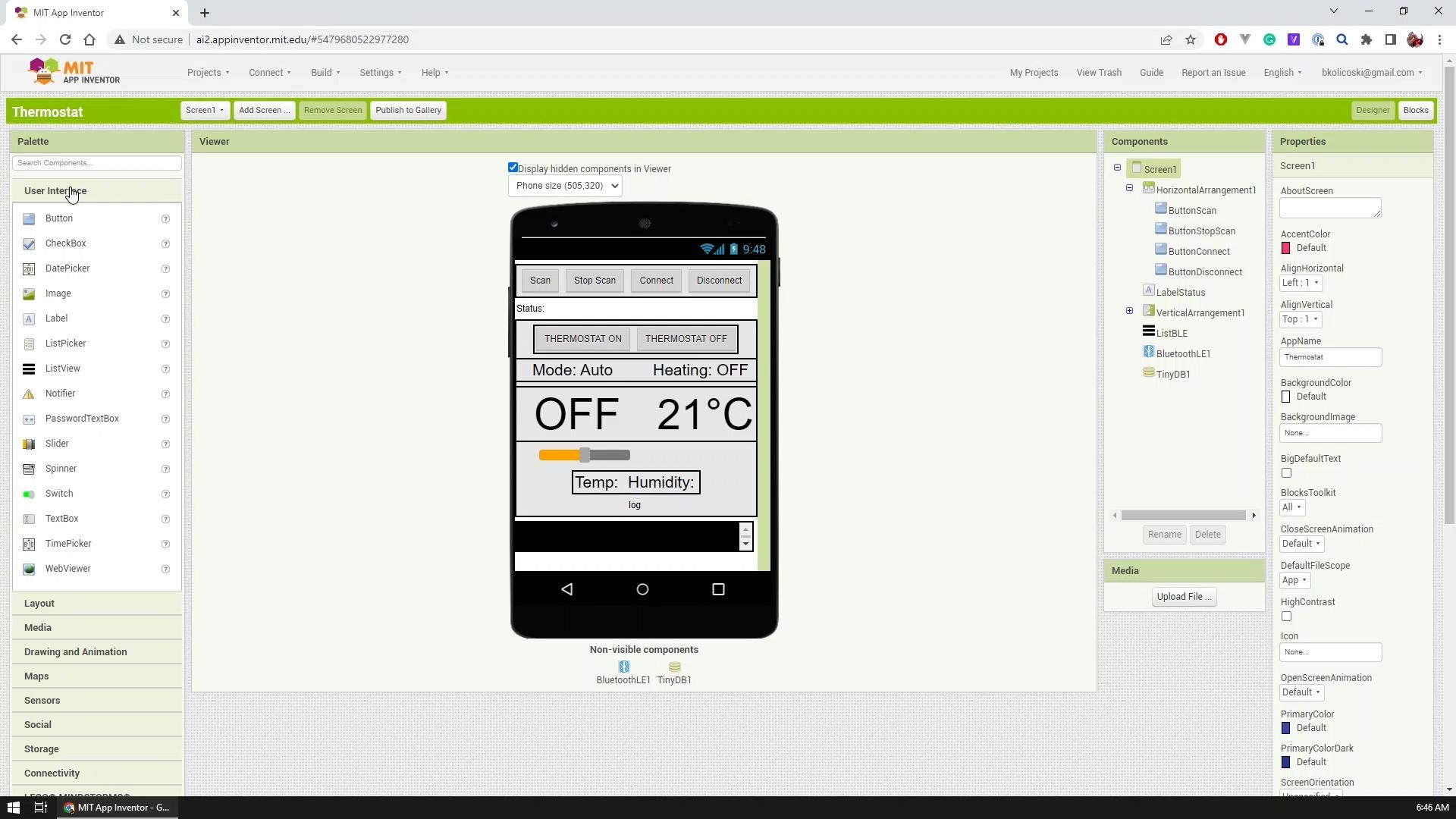Viewport: 1456px width, 819px height.
Task: Enable the HighContrast checkbox
Action: pos(1286,617)
